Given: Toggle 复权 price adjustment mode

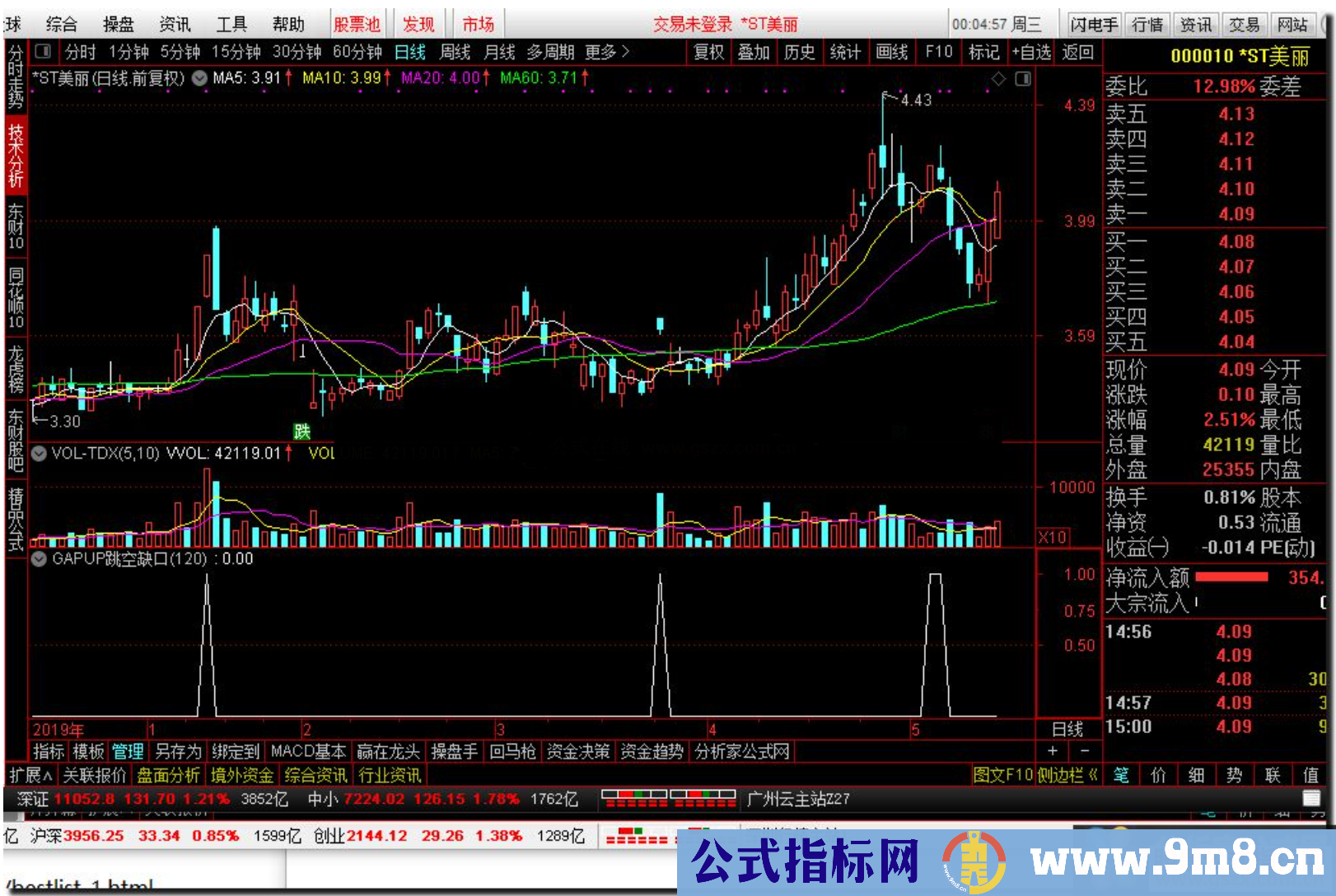Looking at the screenshot, I should pyautogui.click(x=708, y=53).
